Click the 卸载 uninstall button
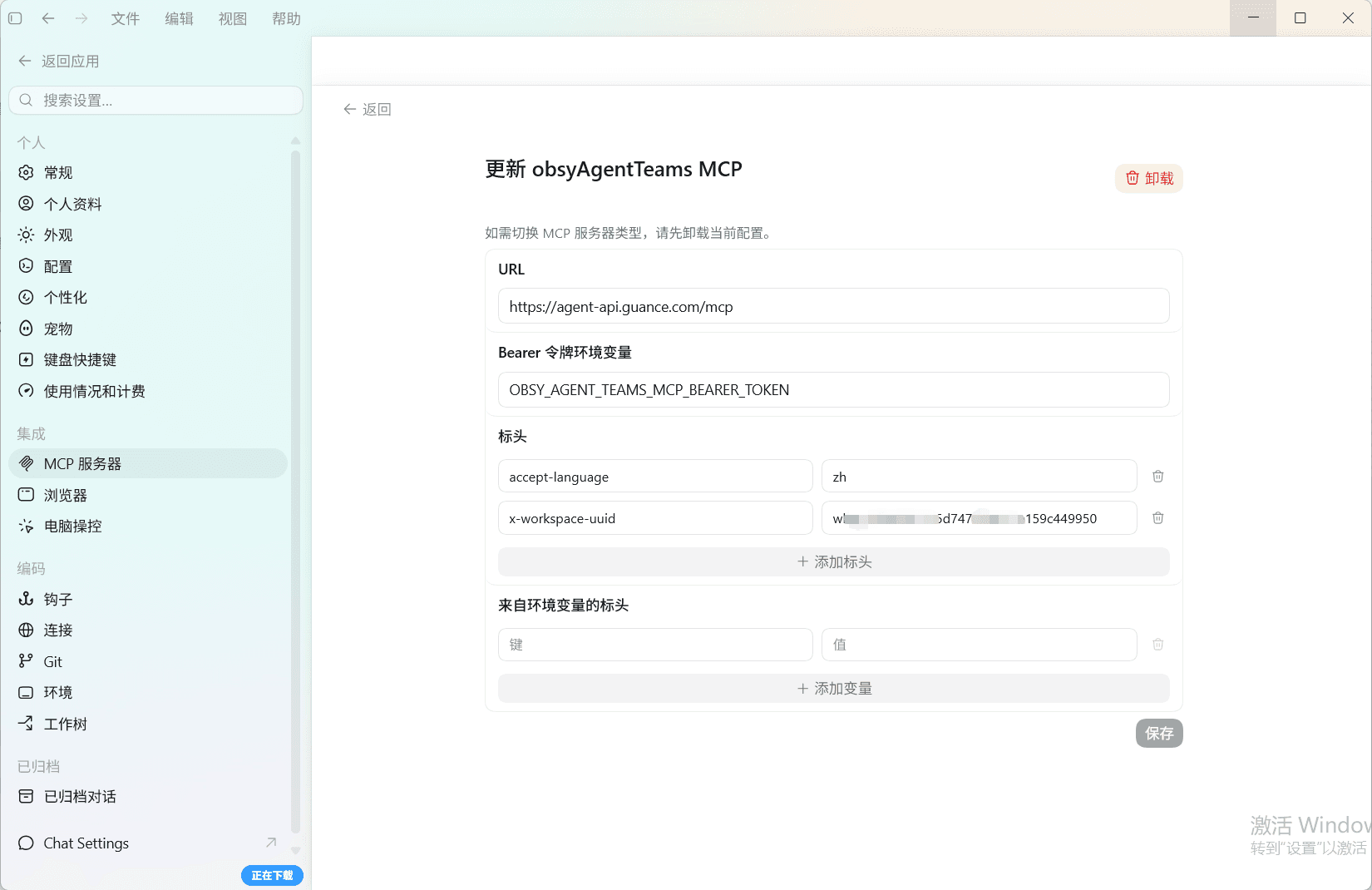Screen dimensions: 1372x890 (x=1149, y=178)
